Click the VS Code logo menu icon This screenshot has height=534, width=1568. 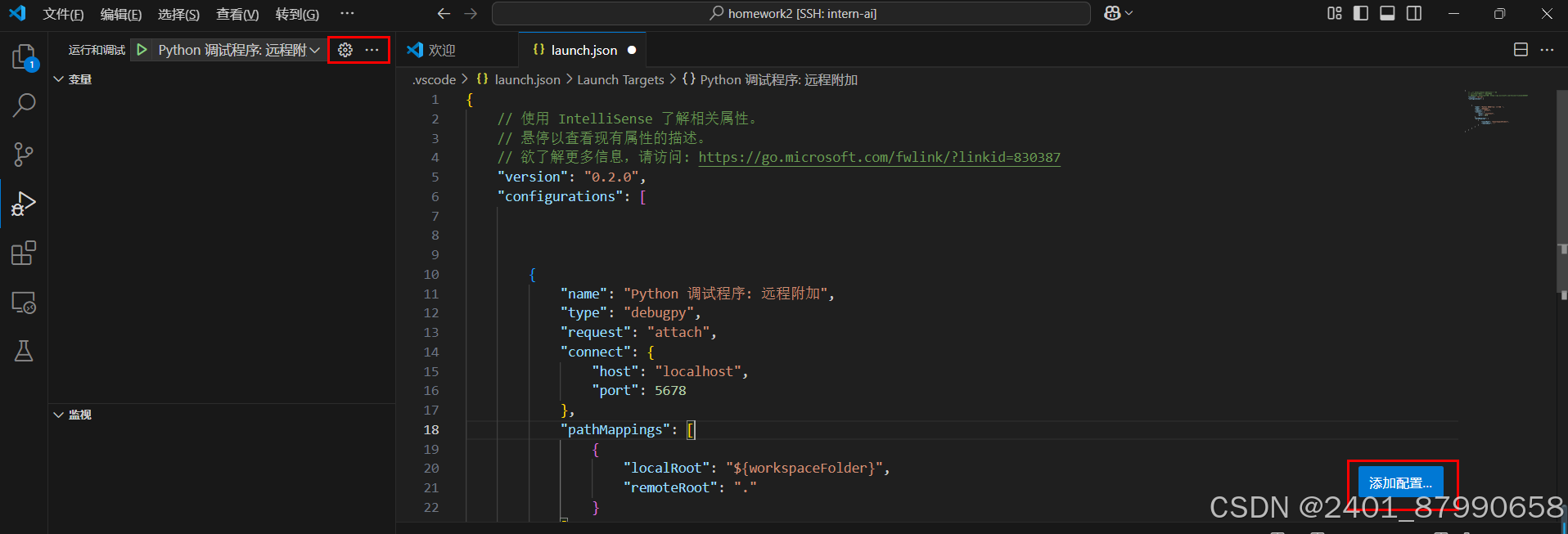[17, 13]
